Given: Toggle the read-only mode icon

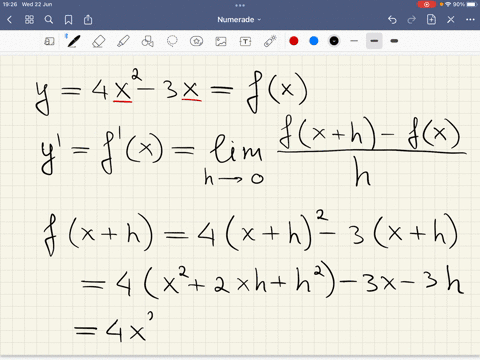Looking at the screenshot, I should pos(49,41).
